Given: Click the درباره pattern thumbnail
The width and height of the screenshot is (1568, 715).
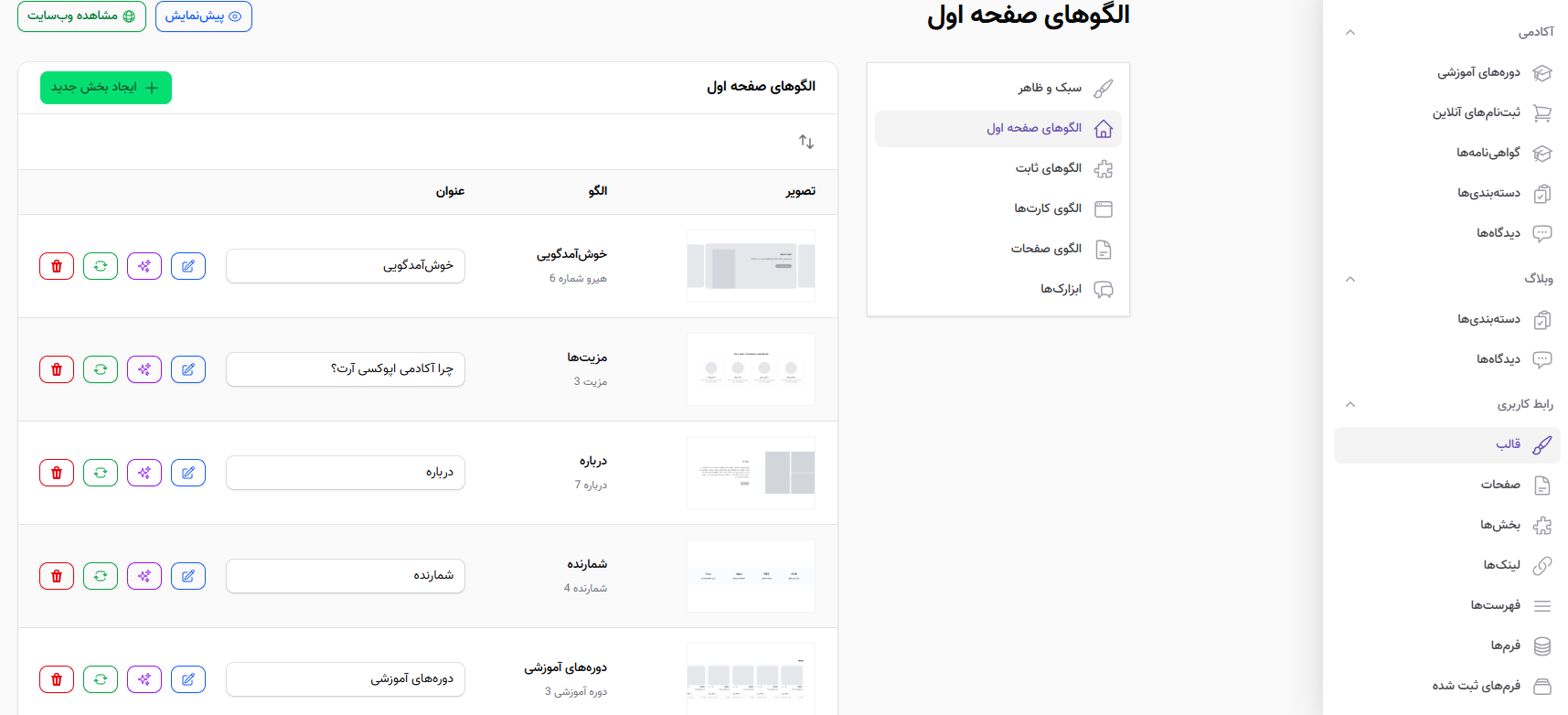Looking at the screenshot, I should click(x=751, y=473).
